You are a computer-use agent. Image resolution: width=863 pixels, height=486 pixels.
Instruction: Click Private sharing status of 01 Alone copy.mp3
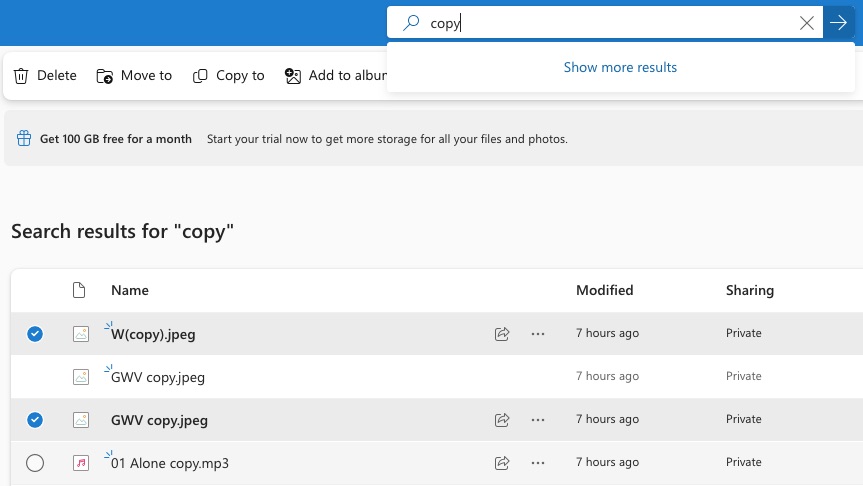[744, 462]
